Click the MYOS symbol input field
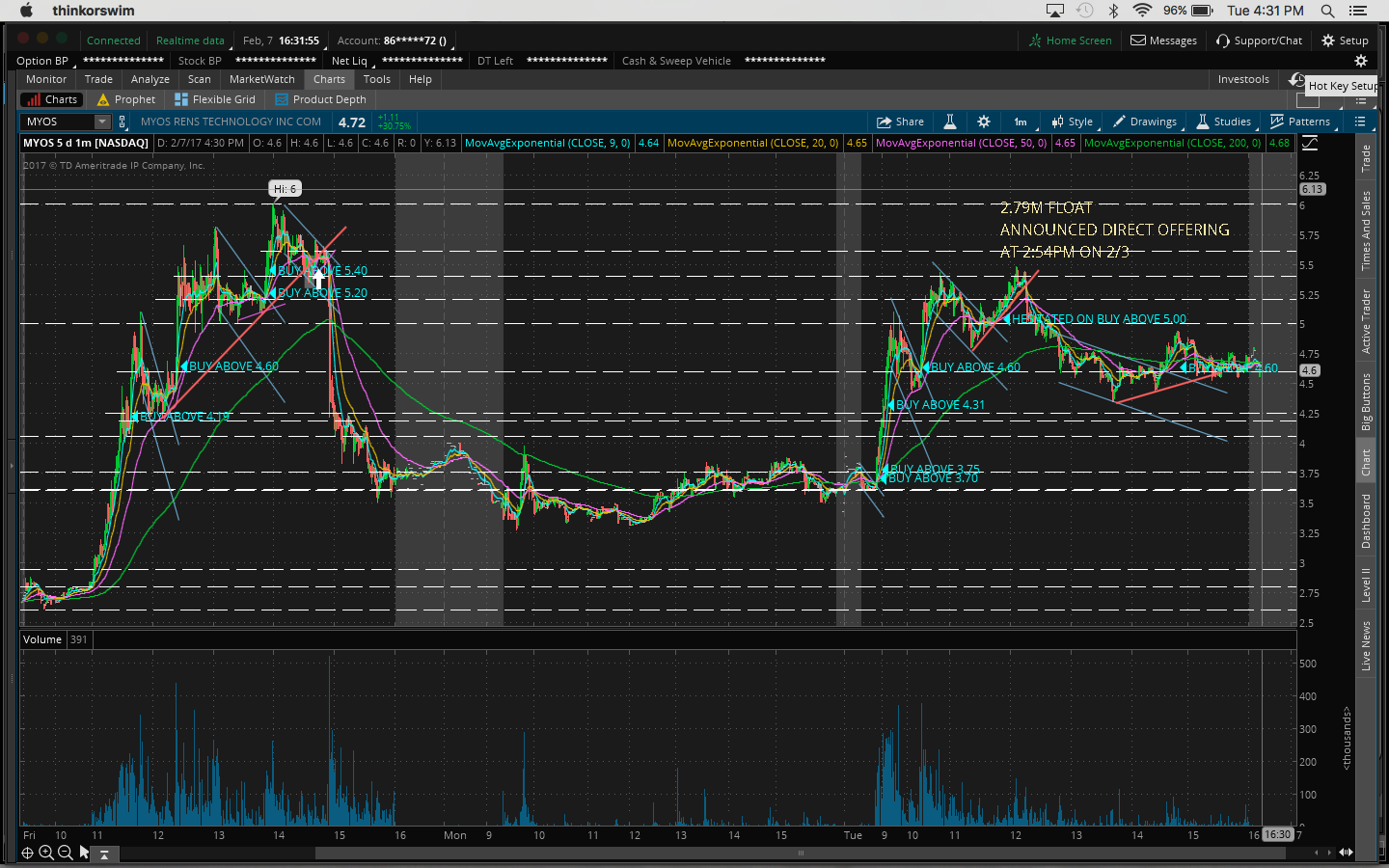Screen dimensions: 1389x868 coord(57,122)
